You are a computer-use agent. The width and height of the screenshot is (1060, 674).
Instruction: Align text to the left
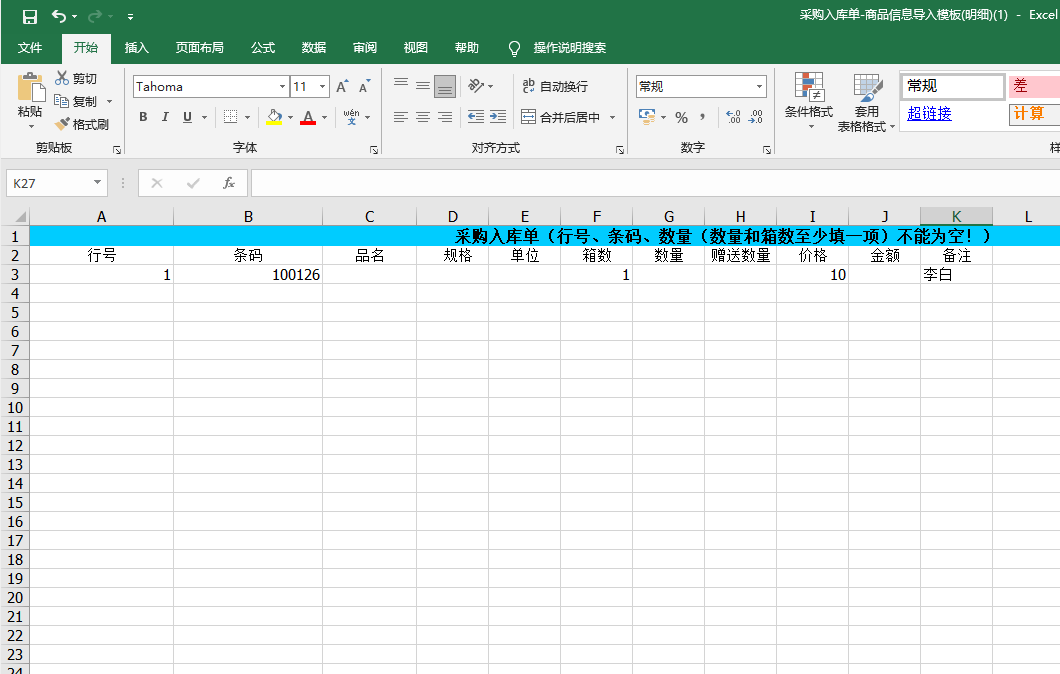pyautogui.click(x=401, y=117)
